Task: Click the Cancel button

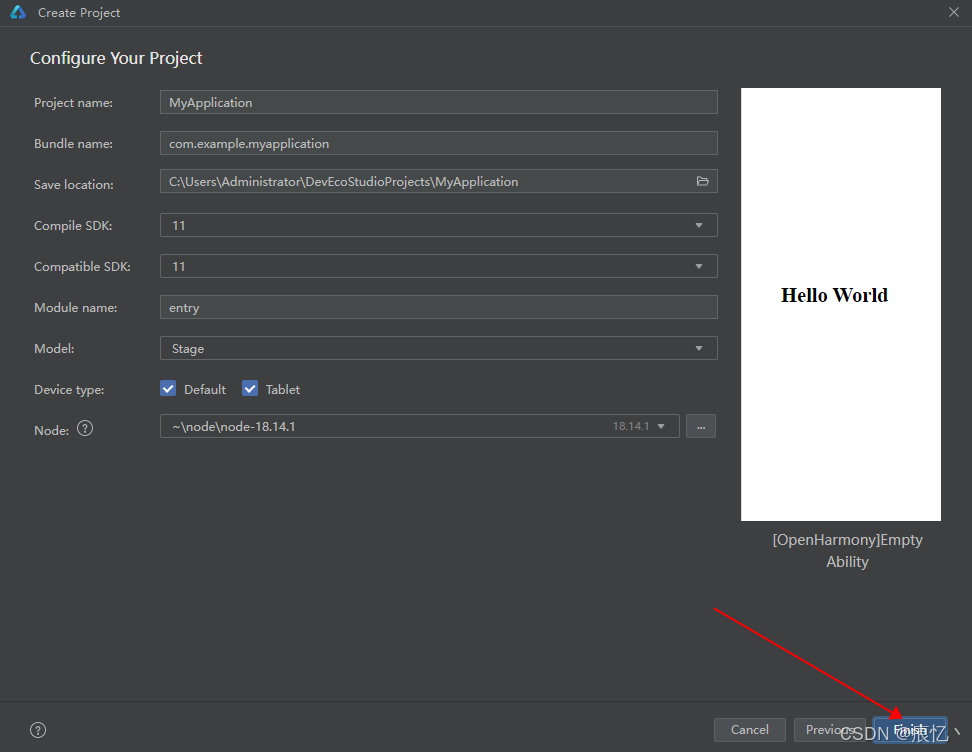Action: pos(749,730)
